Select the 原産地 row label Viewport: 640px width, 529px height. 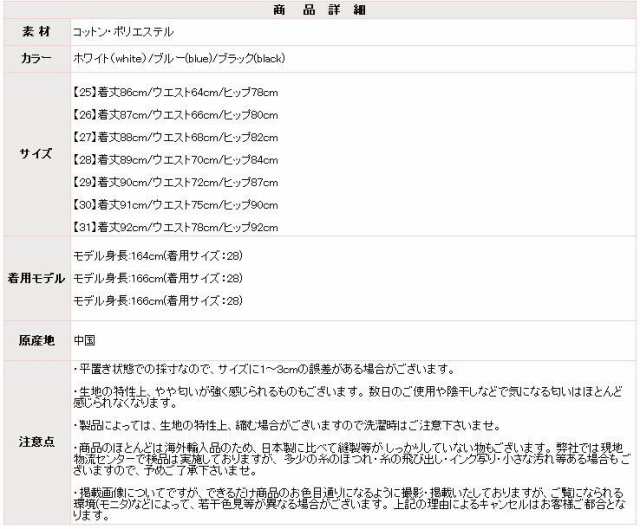36,340
